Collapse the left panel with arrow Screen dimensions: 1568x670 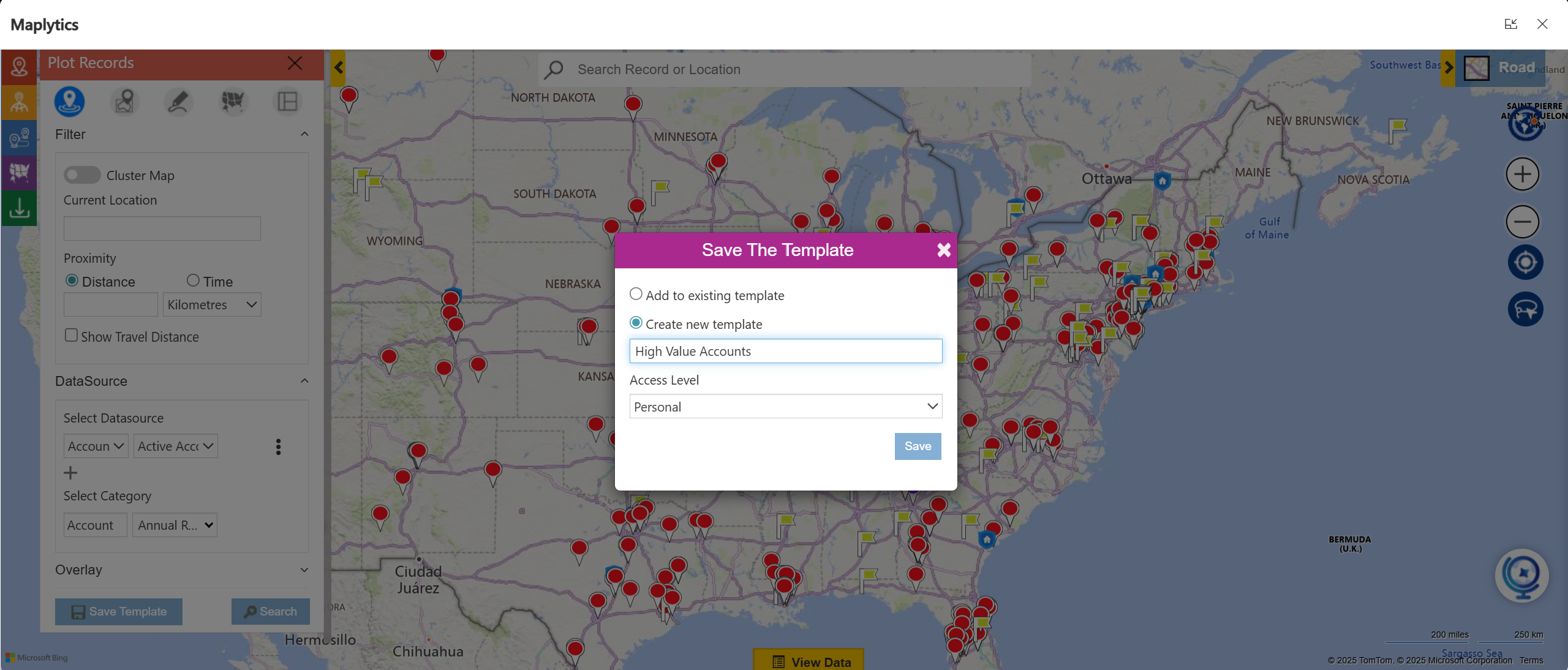coord(338,67)
